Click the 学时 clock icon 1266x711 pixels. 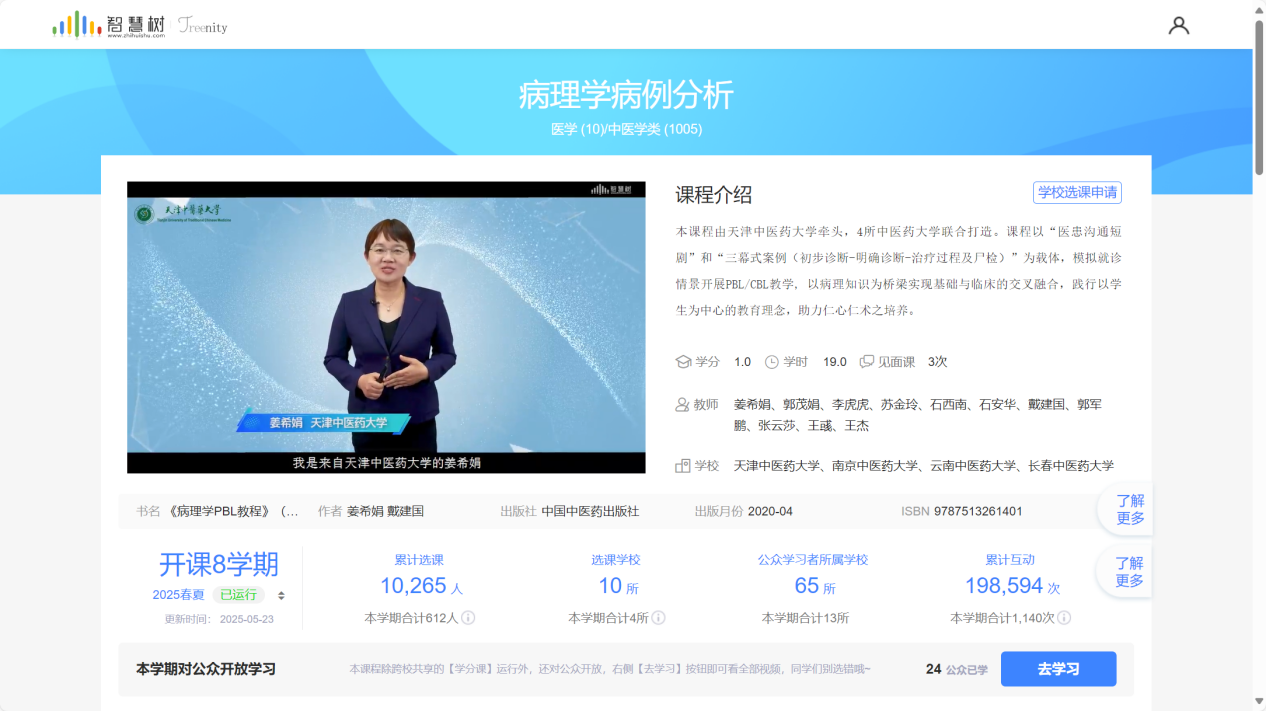point(772,362)
